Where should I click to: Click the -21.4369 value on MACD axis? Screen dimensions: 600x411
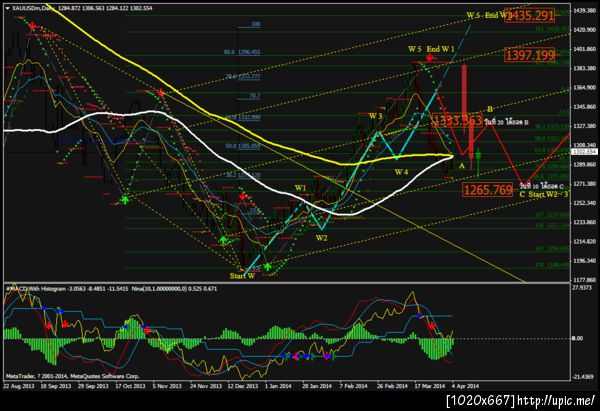pos(583,377)
